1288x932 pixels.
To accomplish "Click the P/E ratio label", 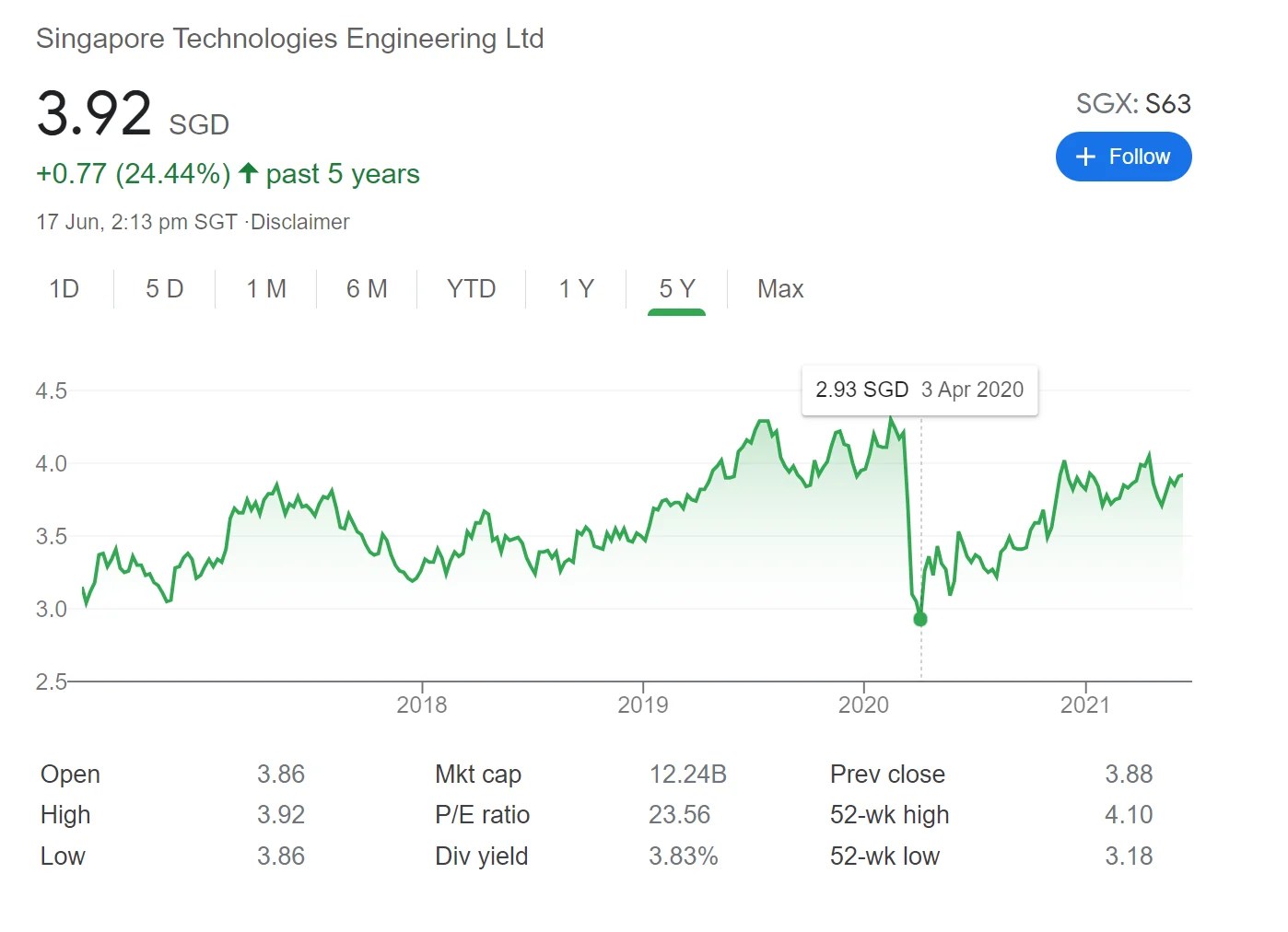I will [483, 815].
